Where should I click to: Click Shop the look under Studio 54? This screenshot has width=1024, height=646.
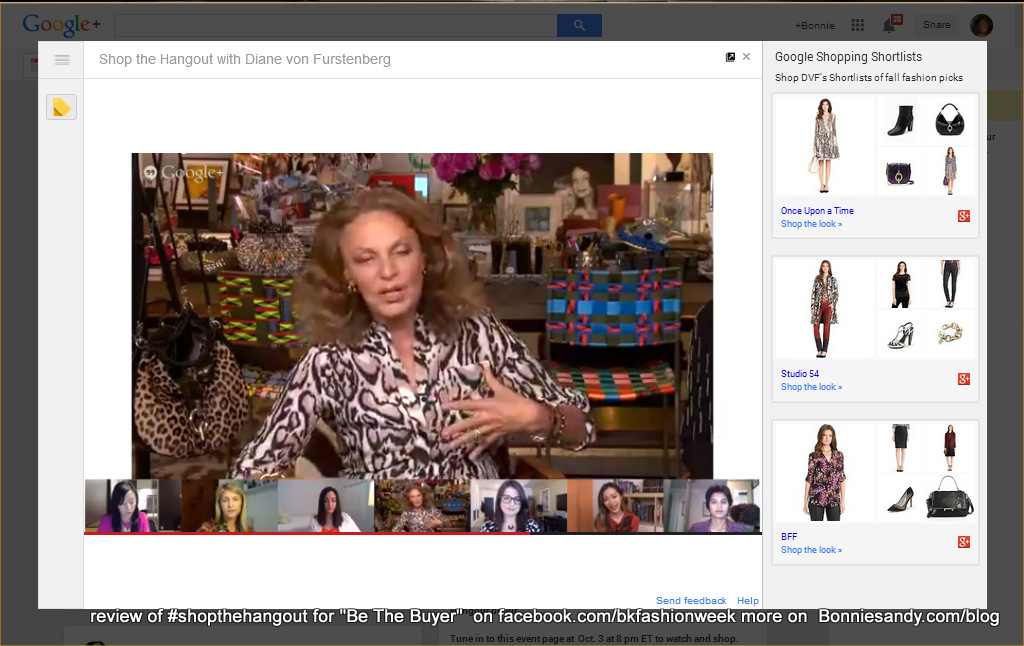[x=811, y=387]
